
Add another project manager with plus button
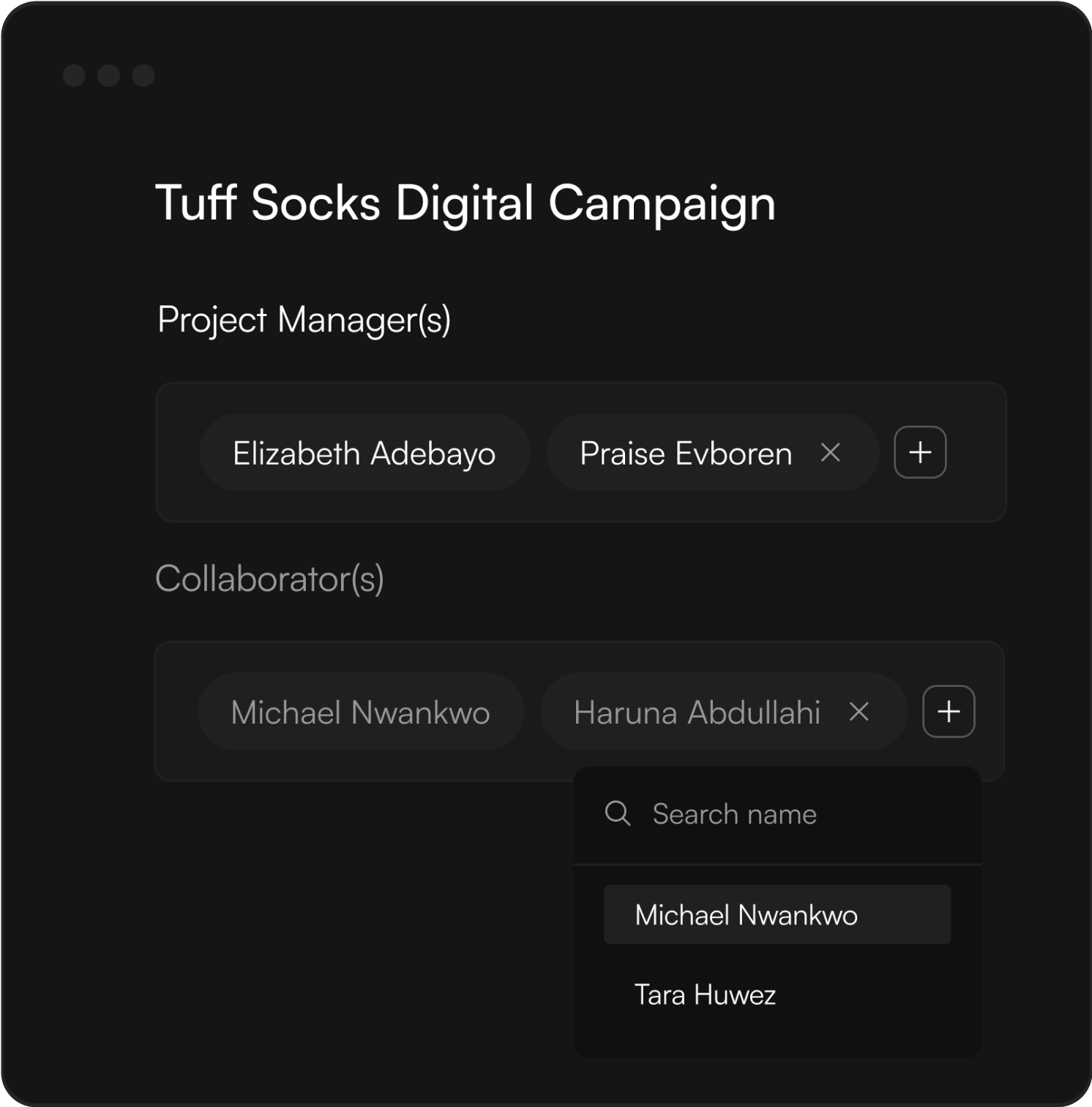pos(920,453)
